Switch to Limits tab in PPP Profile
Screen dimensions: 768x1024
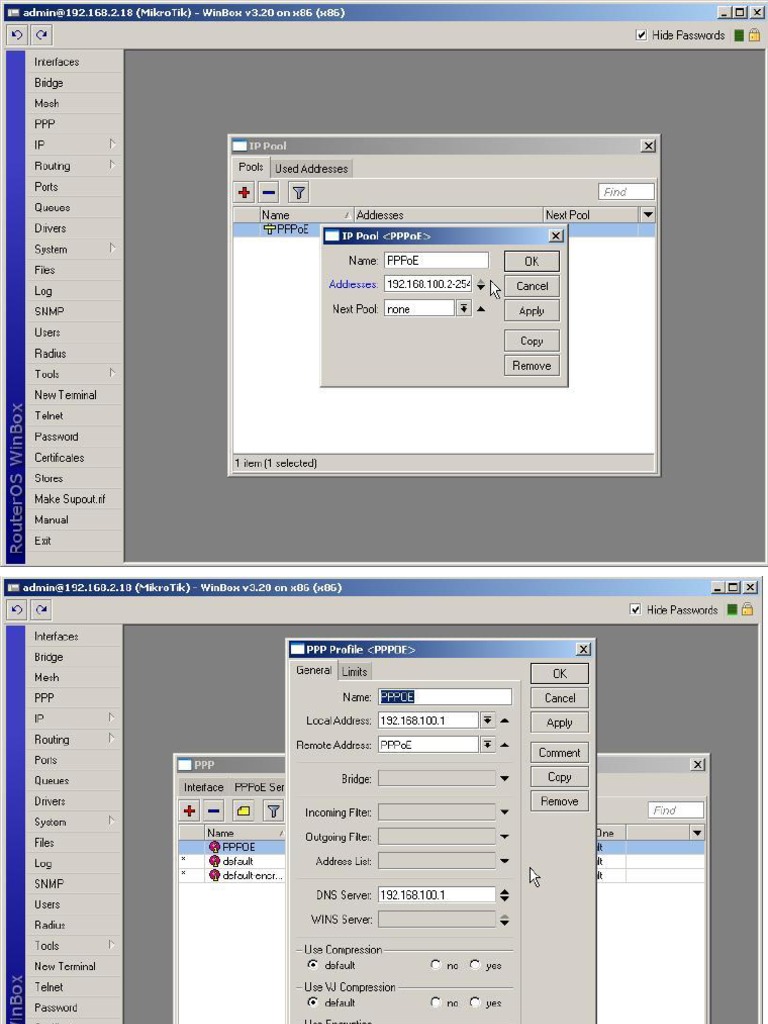pos(355,671)
